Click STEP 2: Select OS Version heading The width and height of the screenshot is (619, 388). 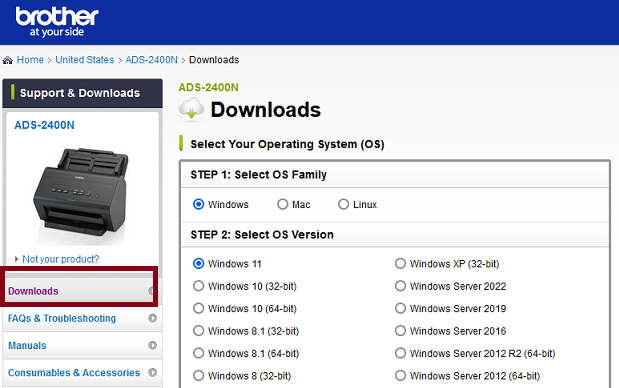(262, 235)
